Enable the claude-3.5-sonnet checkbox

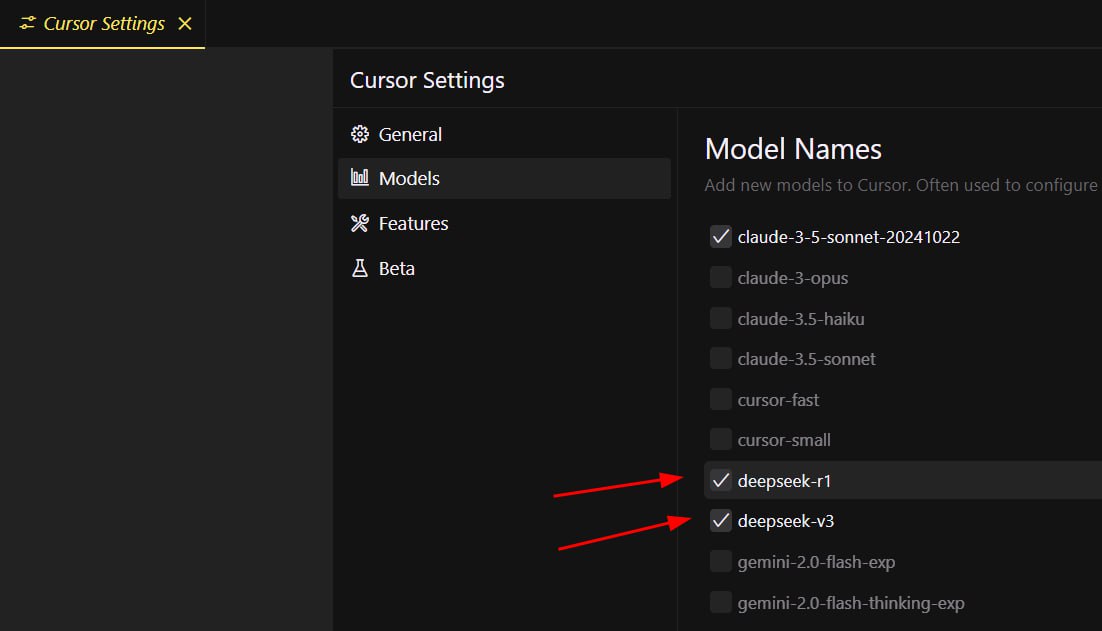pos(720,359)
